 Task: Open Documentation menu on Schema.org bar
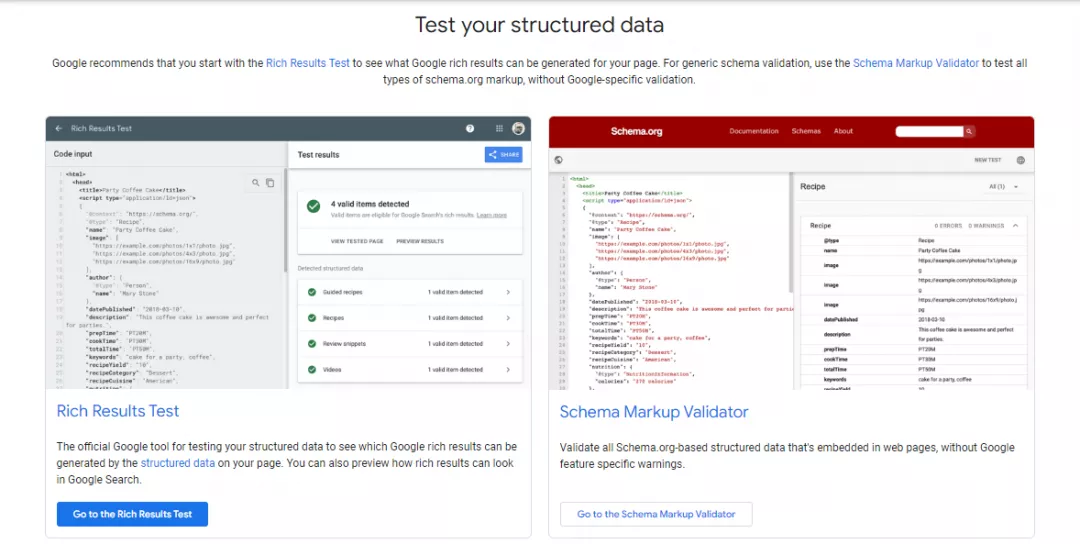pos(754,132)
